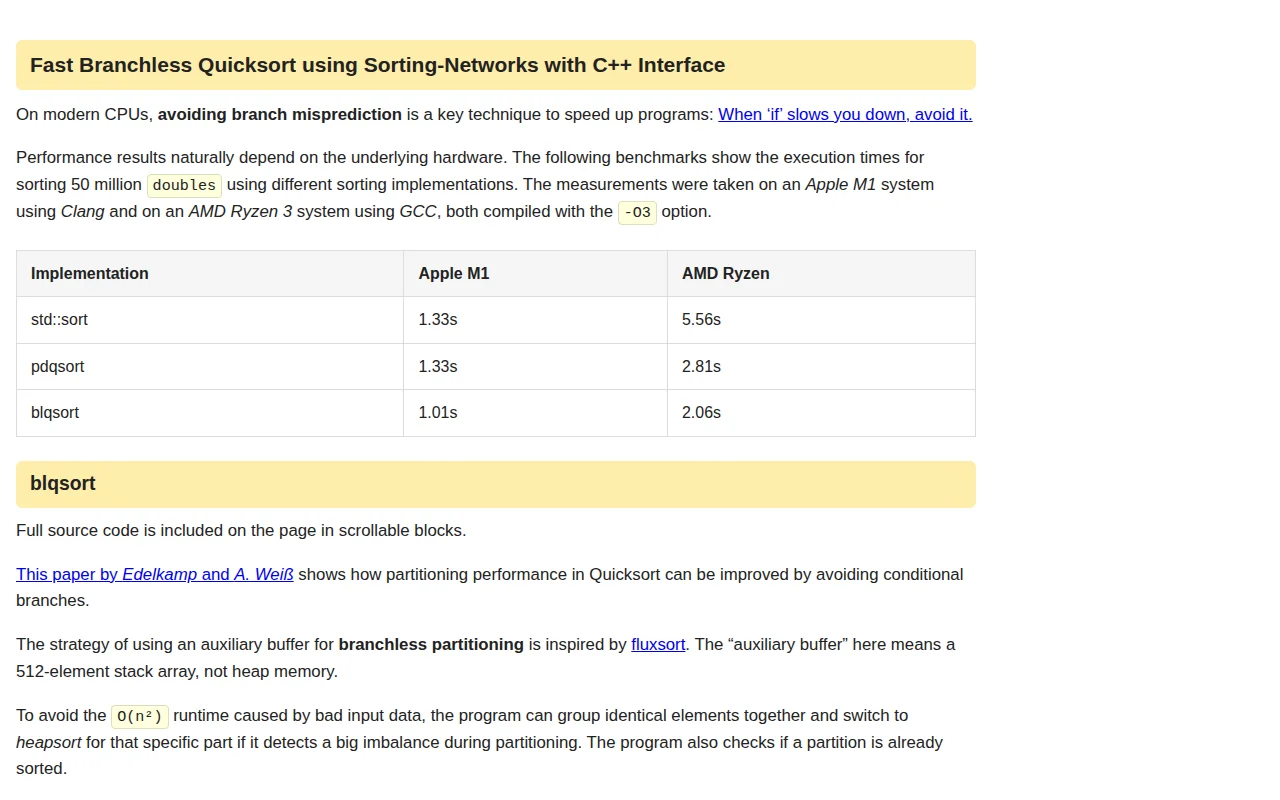Click the inline code "-O3"
Viewport: 1280px width, 800px height.
pos(637,212)
